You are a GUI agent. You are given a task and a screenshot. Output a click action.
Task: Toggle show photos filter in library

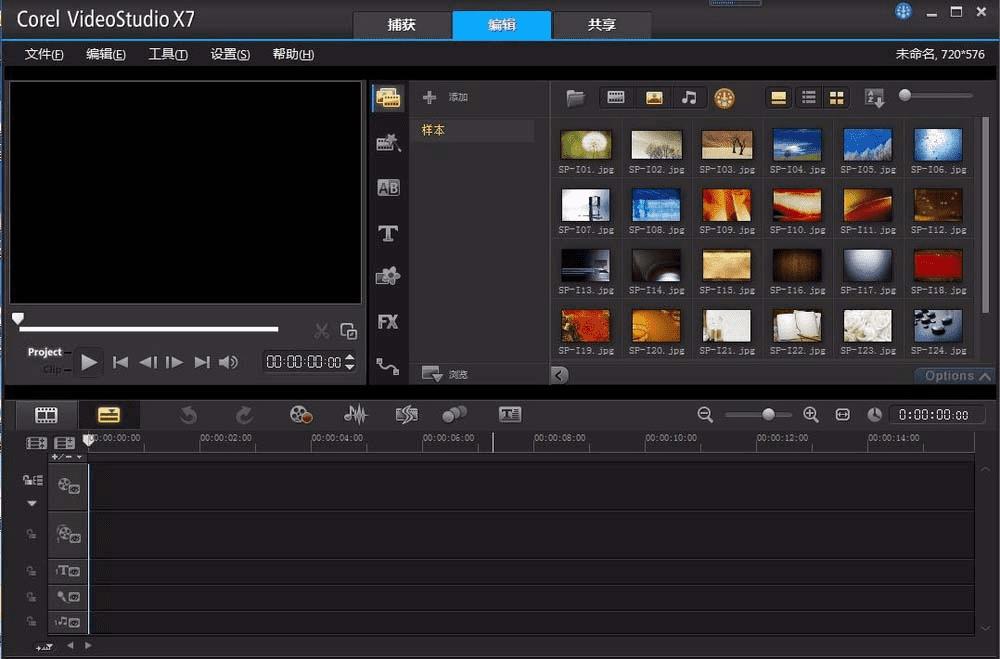click(654, 97)
